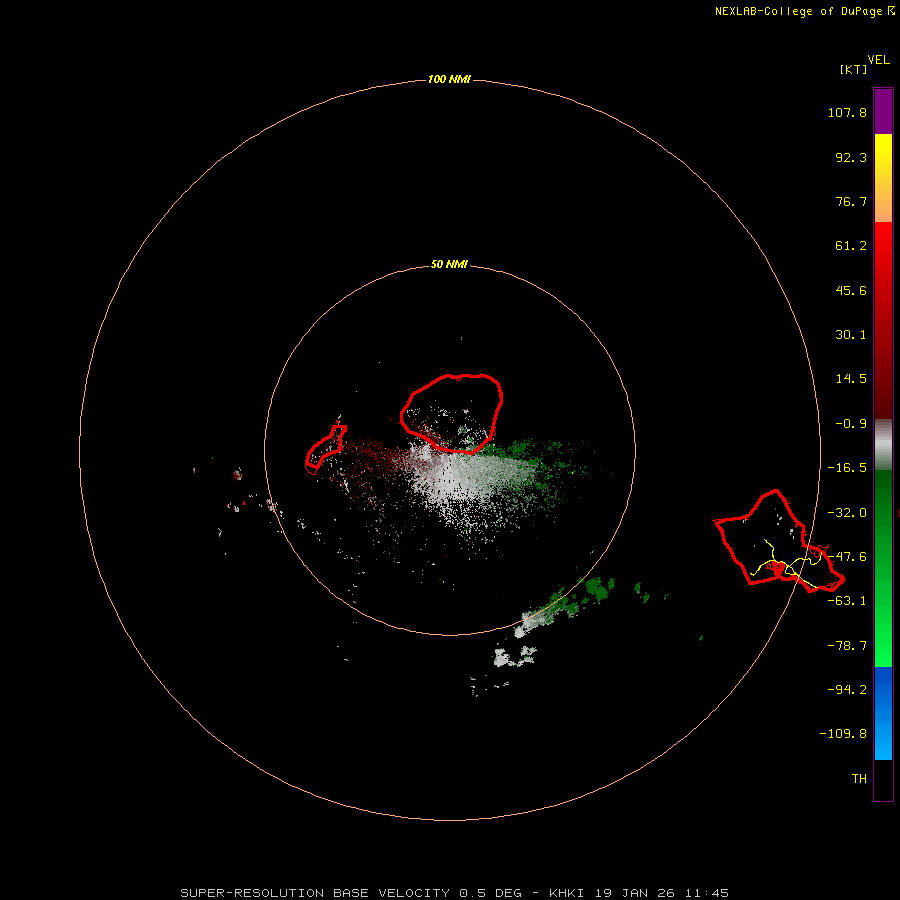The image size is (900, 900).
Task: Click the 50 NMI range ring label
Action: (x=449, y=264)
